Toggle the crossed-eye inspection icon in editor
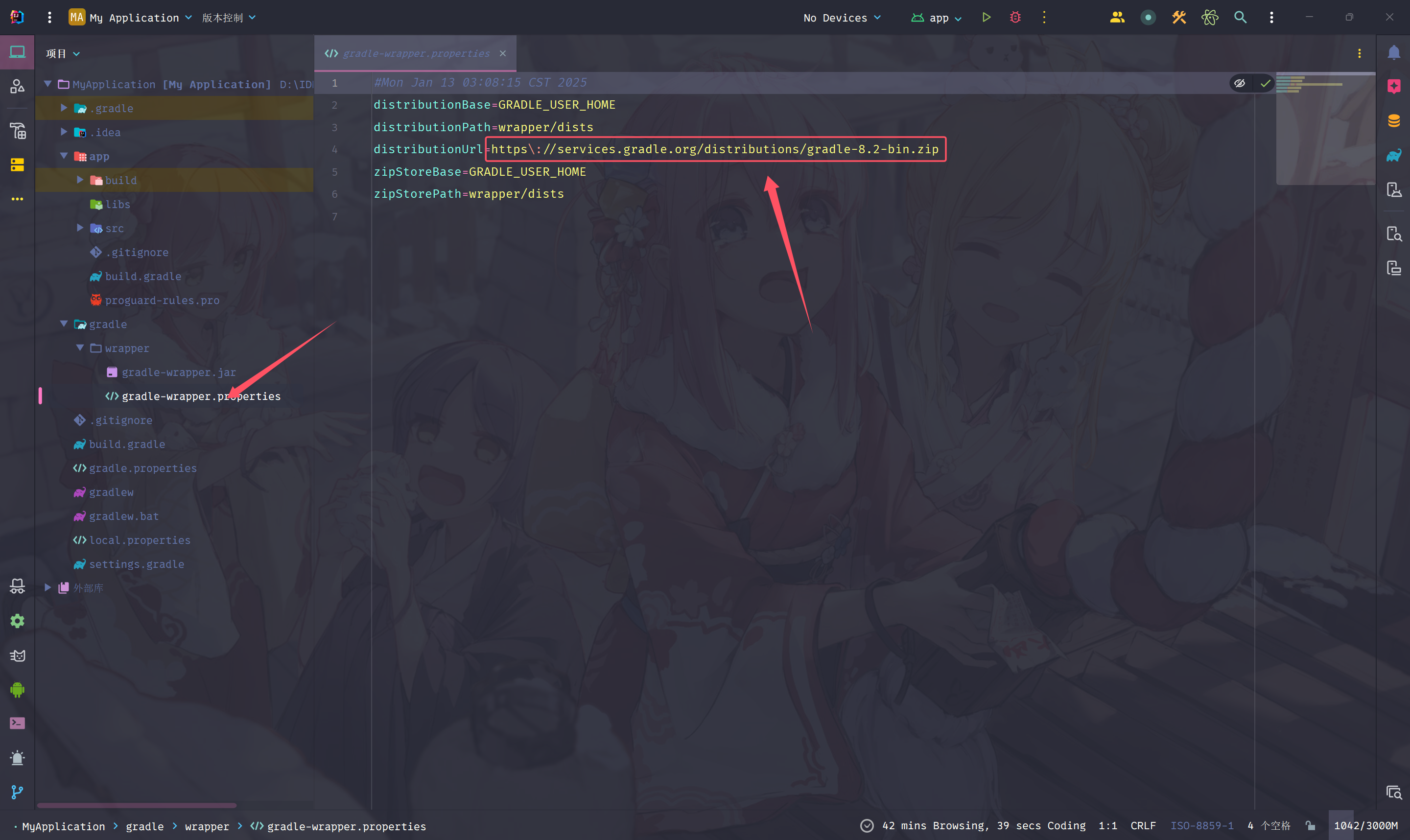Image resolution: width=1410 pixels, height=840 pixels. (x=1240, y=83)
